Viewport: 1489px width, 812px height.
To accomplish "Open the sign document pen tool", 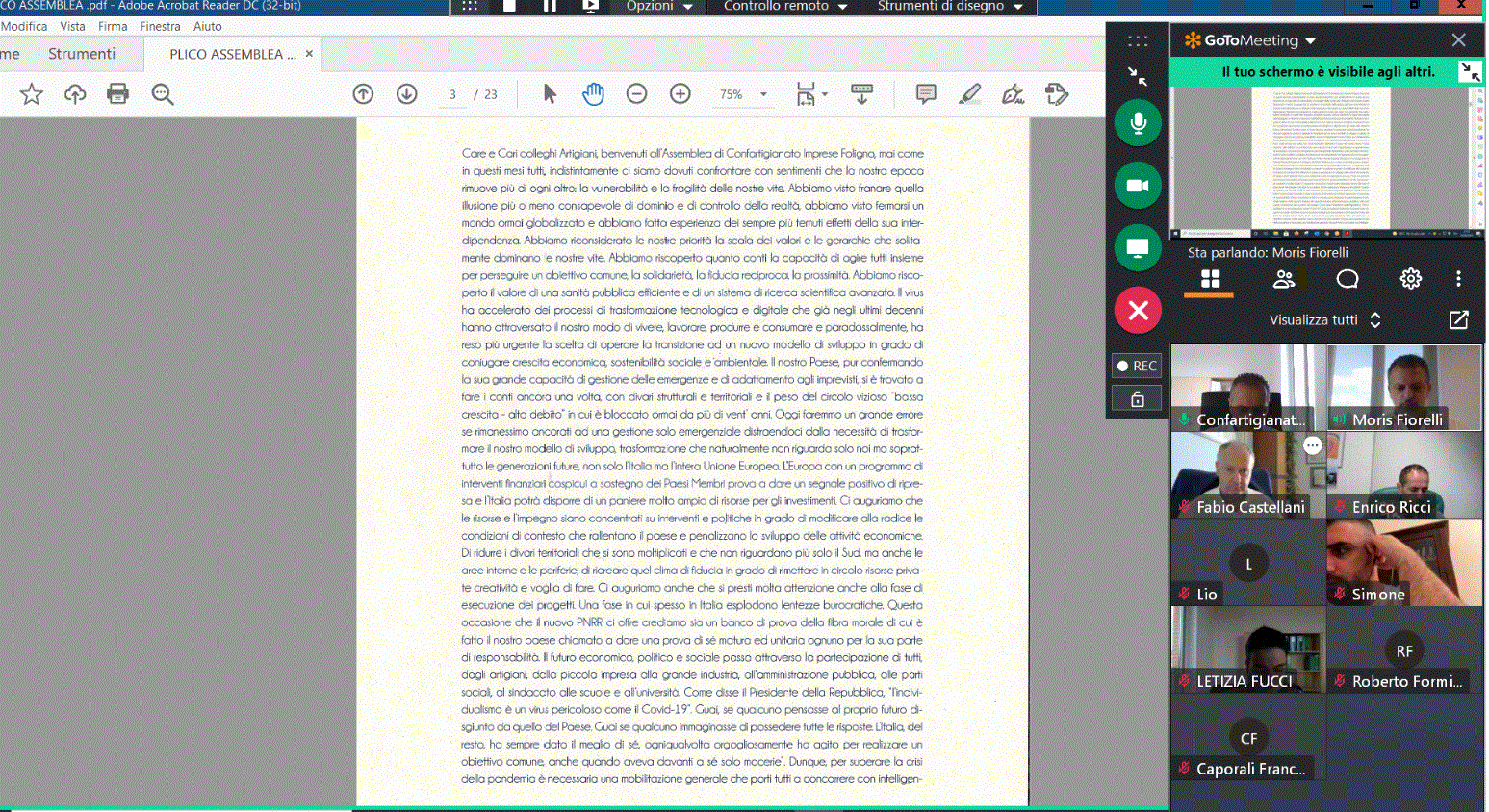I will pos(1013,93).
